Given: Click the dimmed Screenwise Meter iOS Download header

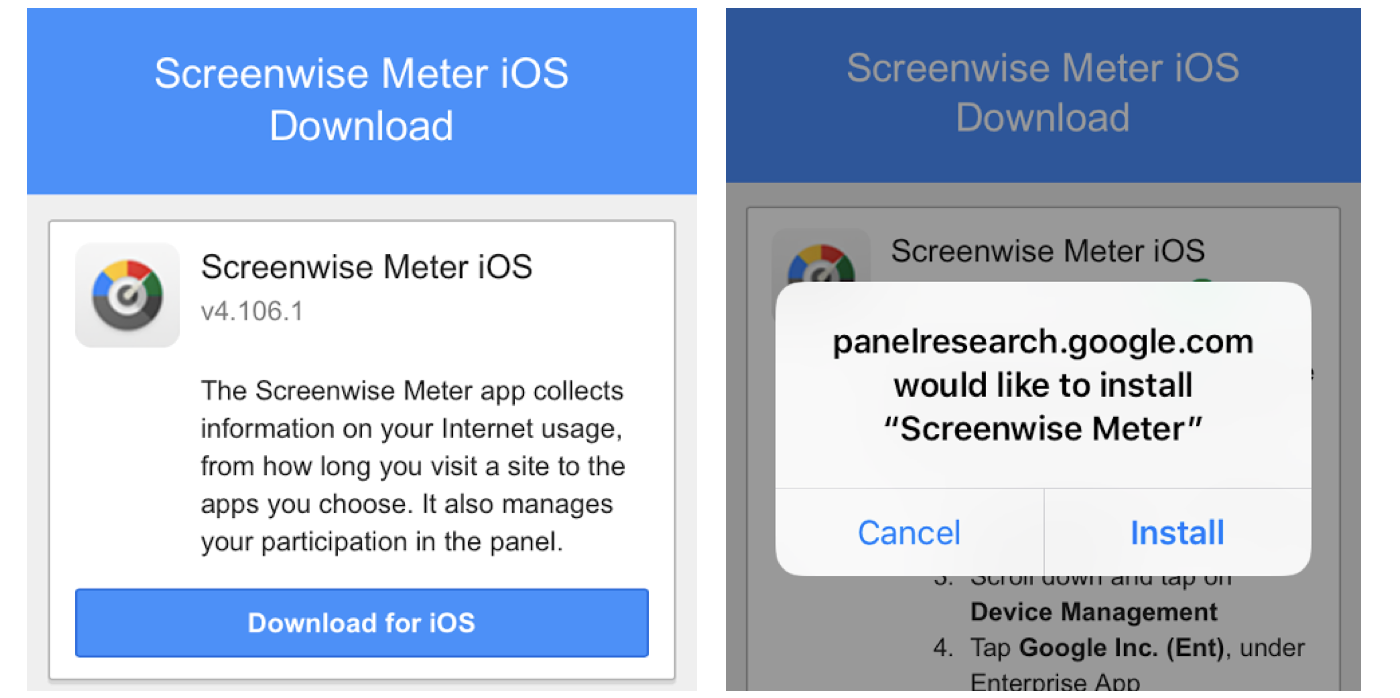Looking at the screenshot, I should (1042, 93).
